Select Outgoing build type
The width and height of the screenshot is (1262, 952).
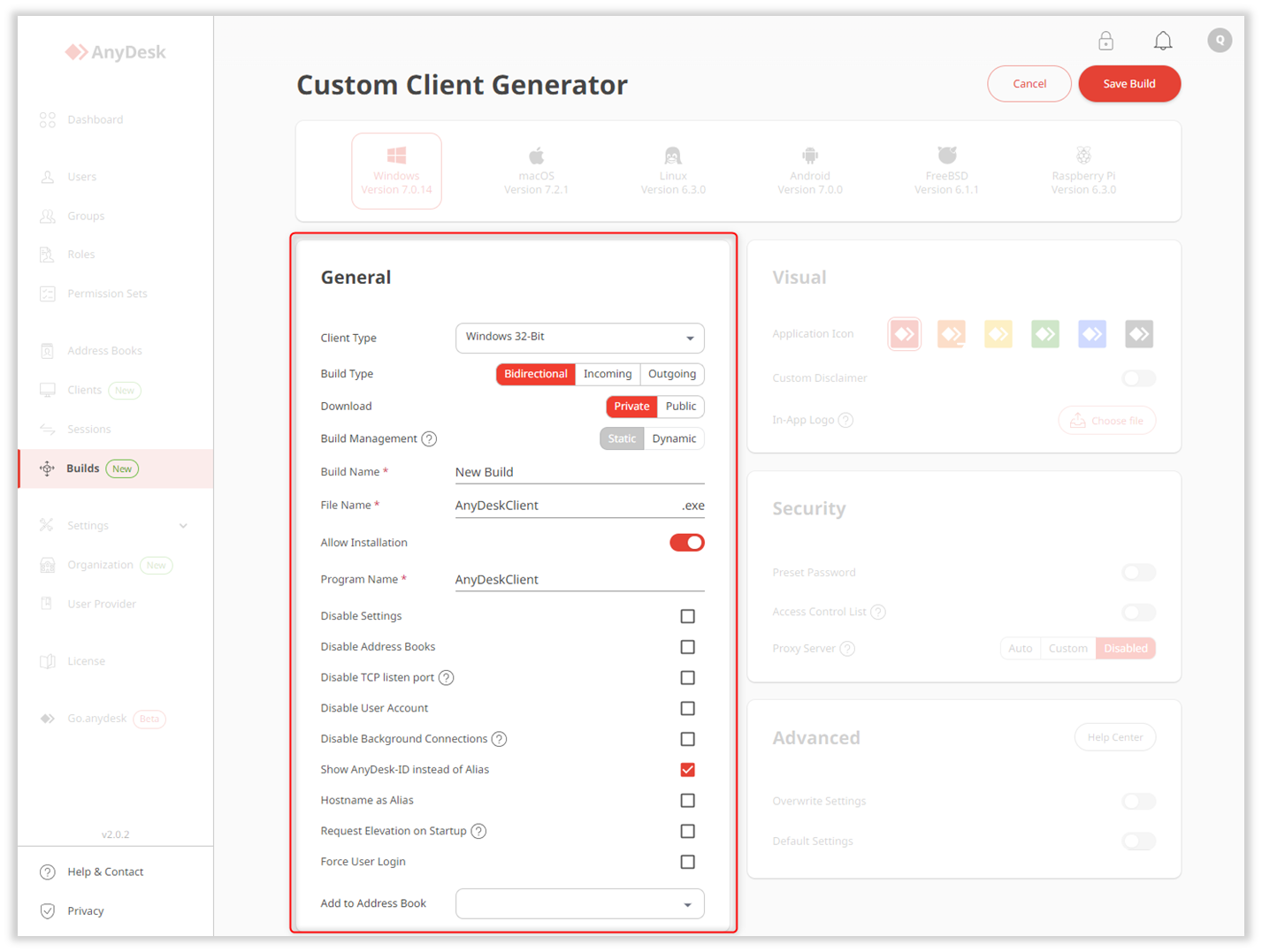[672, 374]
